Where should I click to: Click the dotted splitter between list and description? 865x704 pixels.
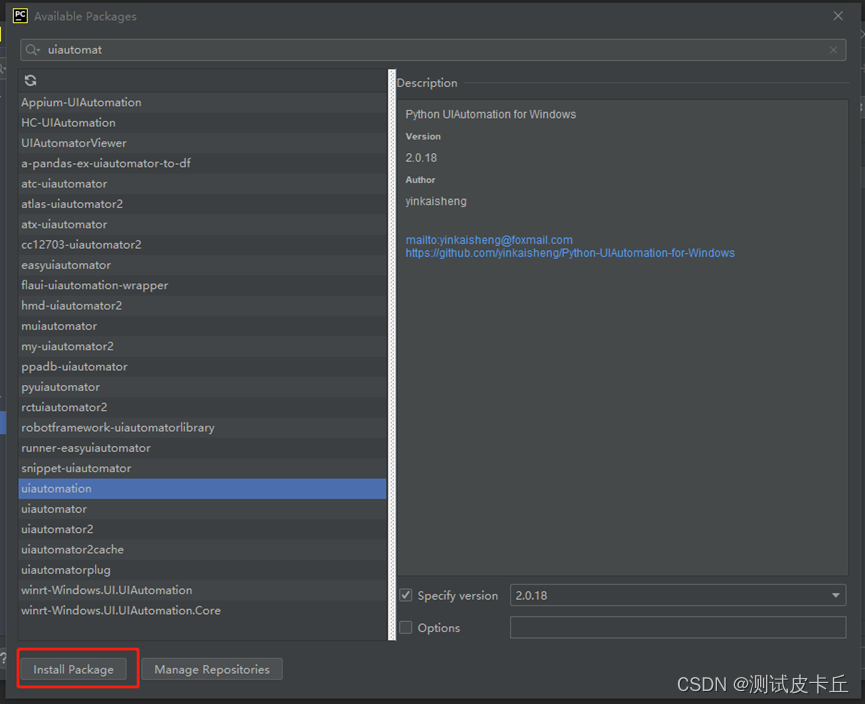(392, 355)
